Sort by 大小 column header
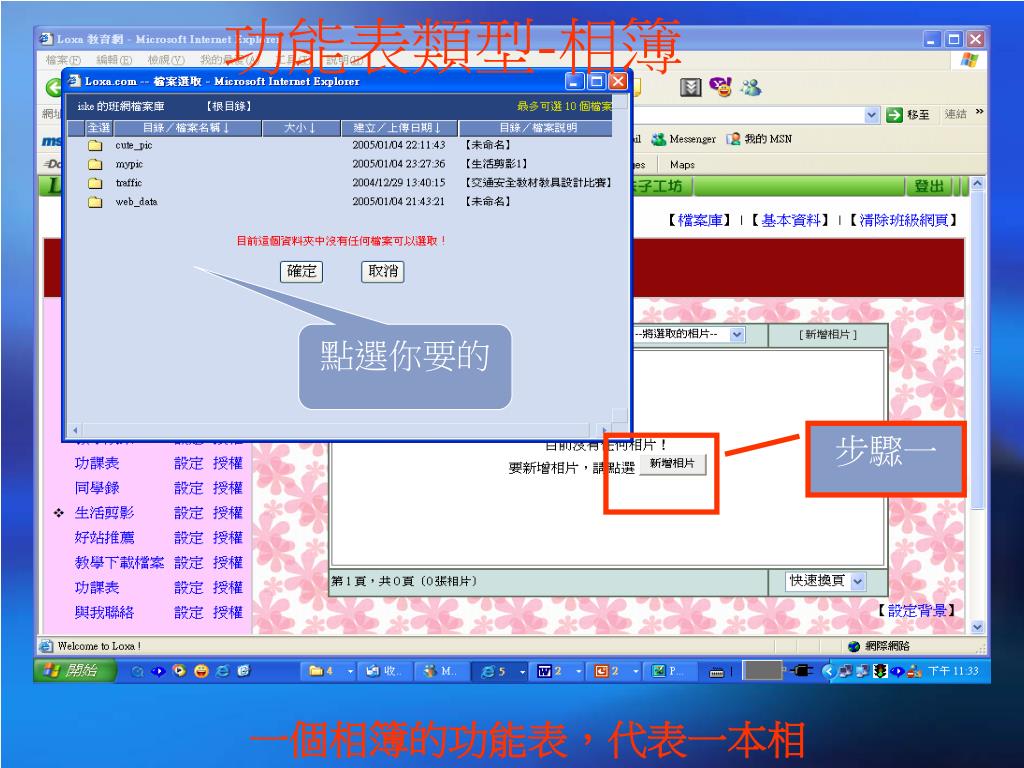Viewport: 1024px width, 768px height. click(x=300, y=127)
